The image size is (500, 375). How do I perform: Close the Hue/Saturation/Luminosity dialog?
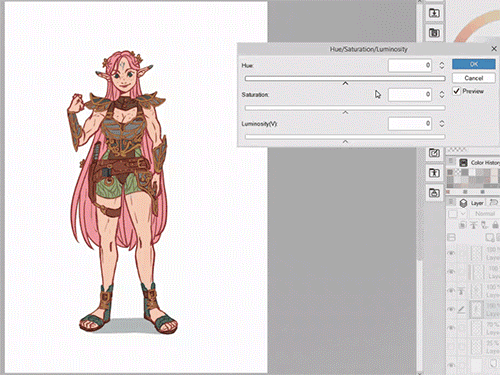pyautogui.click(x=494, y=49)
